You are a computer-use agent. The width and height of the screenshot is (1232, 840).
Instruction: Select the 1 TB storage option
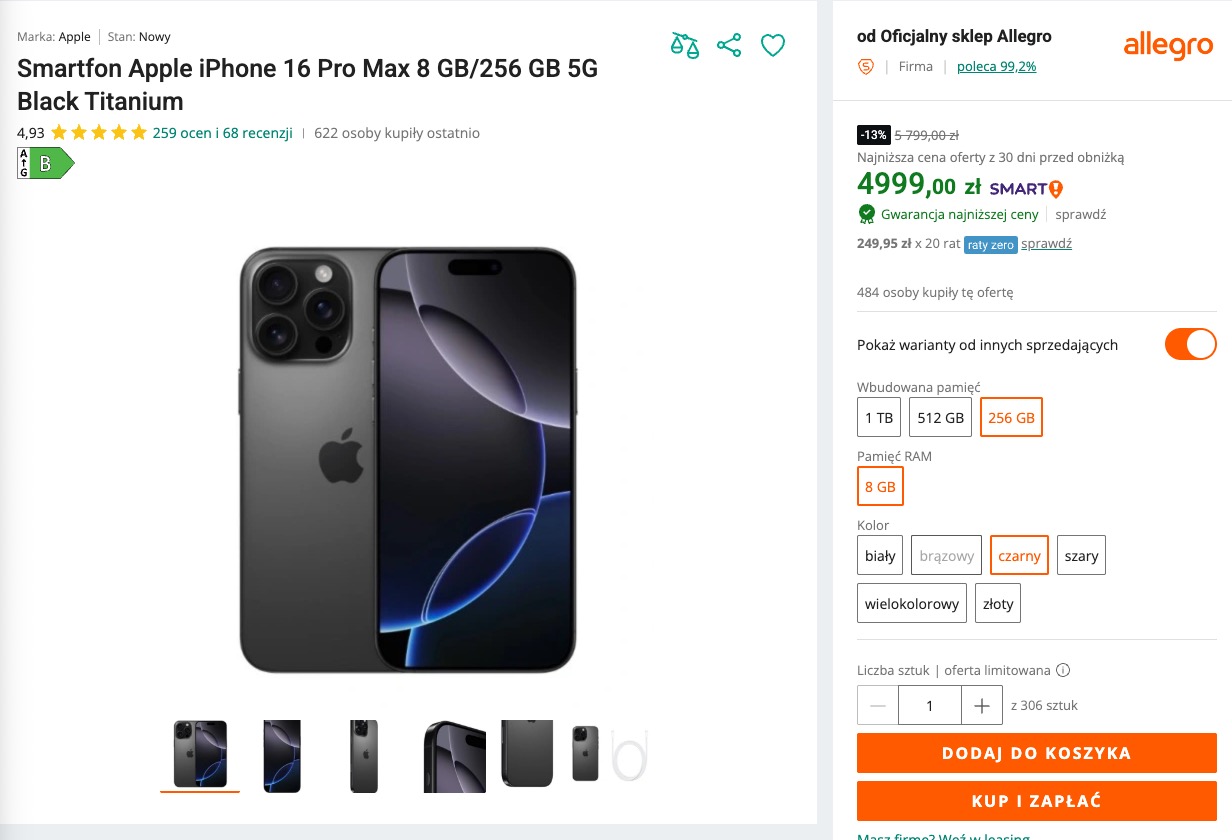879,417
